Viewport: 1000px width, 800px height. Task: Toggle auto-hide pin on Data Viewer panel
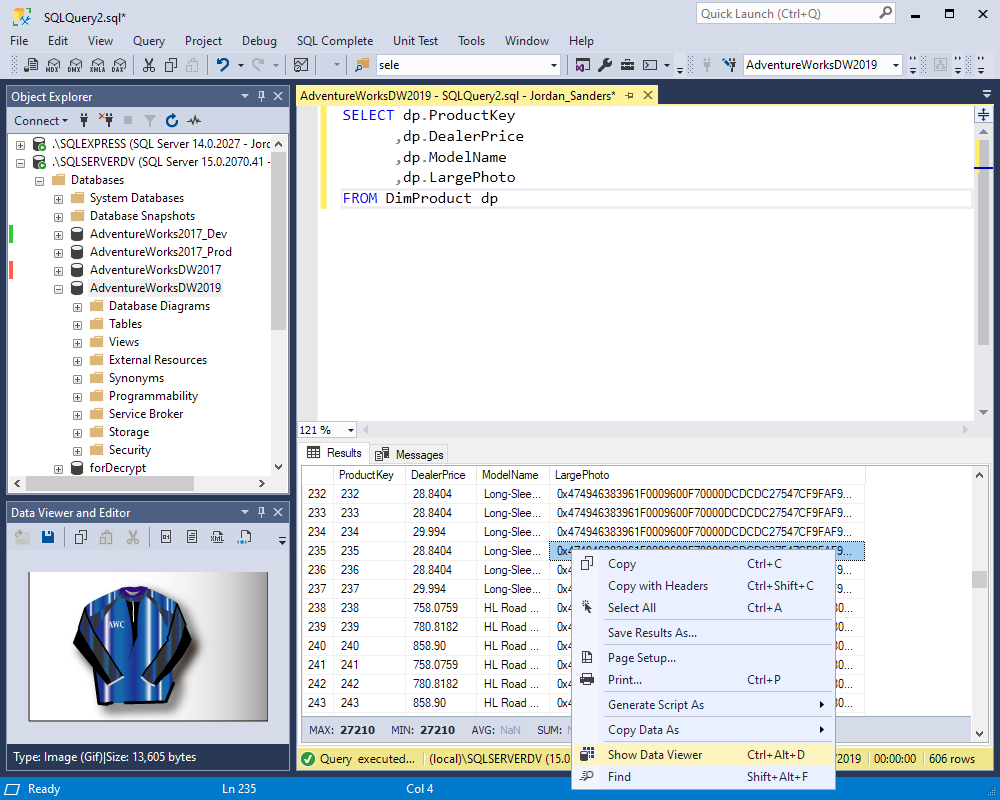(x=262, y=513)
